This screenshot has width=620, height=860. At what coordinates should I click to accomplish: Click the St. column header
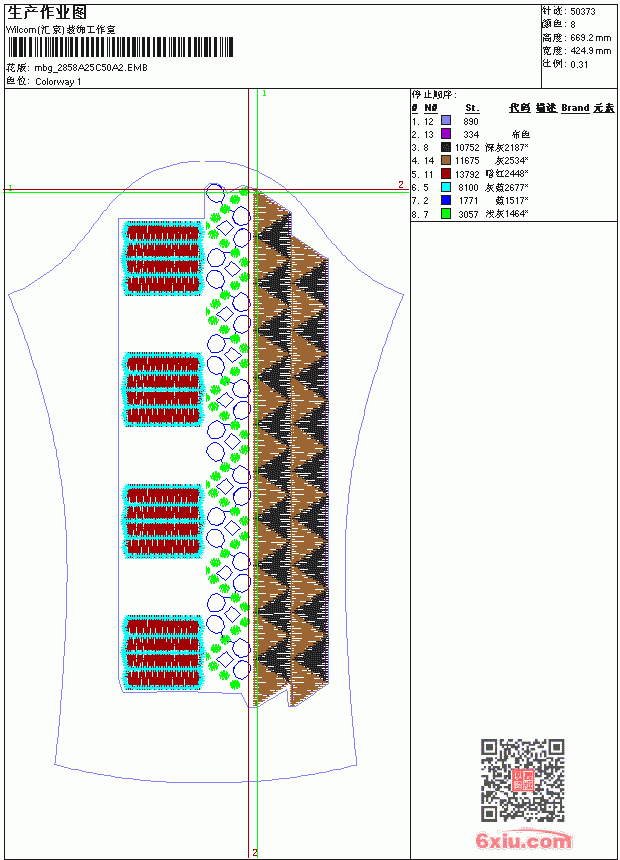click(x=472, y=108)
